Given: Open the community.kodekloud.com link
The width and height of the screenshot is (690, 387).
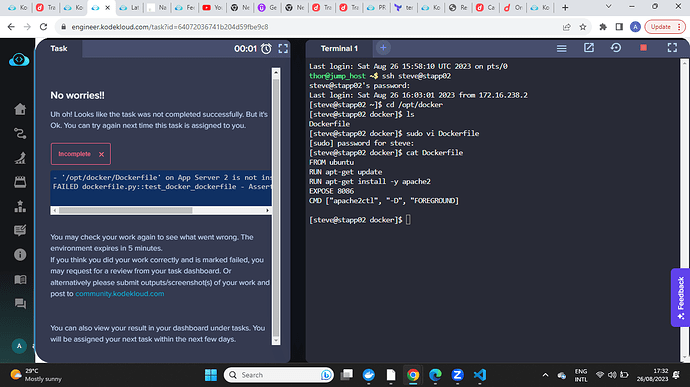Looking at the screenshot, I should 120,294.
